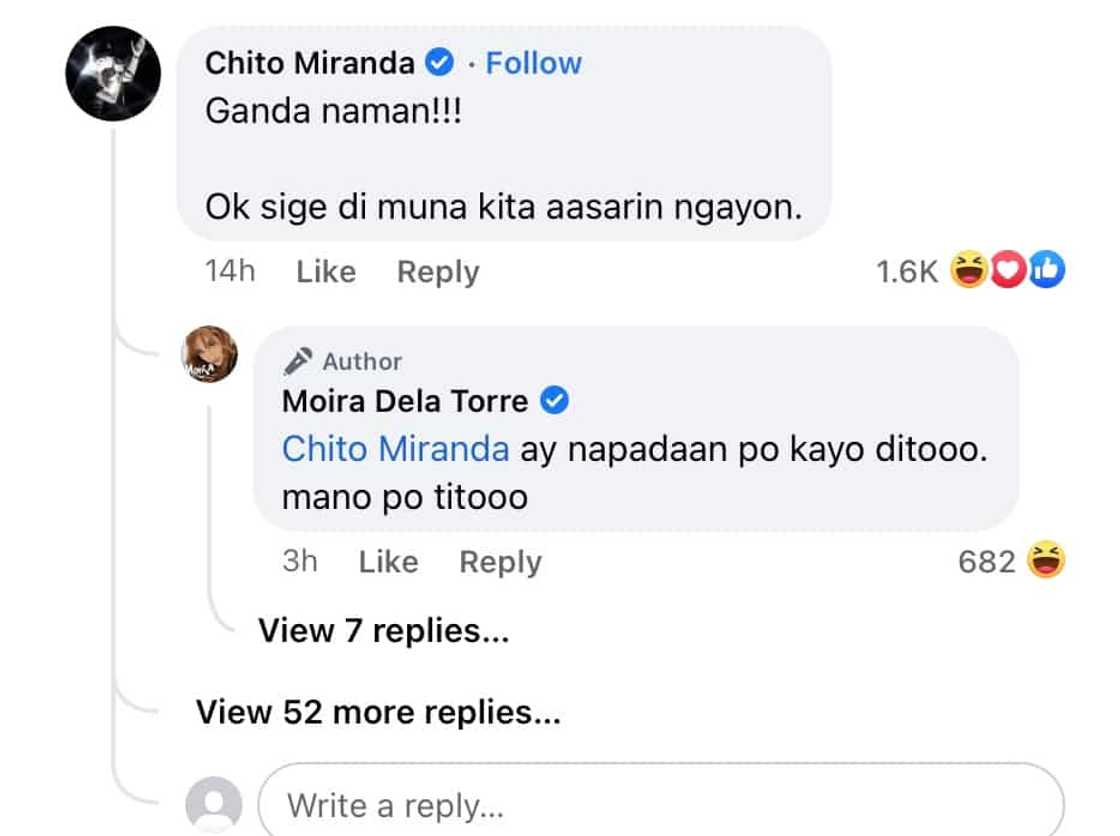Click Moira Dela Torre's verified badge

[554, 402]
